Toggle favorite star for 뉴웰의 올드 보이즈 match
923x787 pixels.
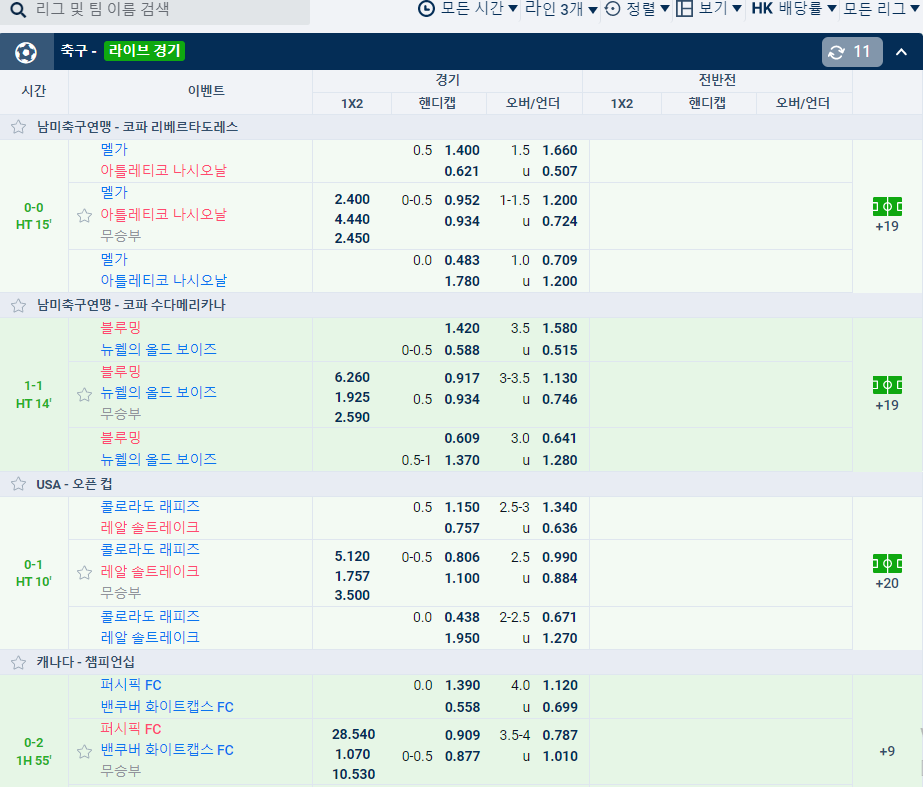(x=85, y=394)
